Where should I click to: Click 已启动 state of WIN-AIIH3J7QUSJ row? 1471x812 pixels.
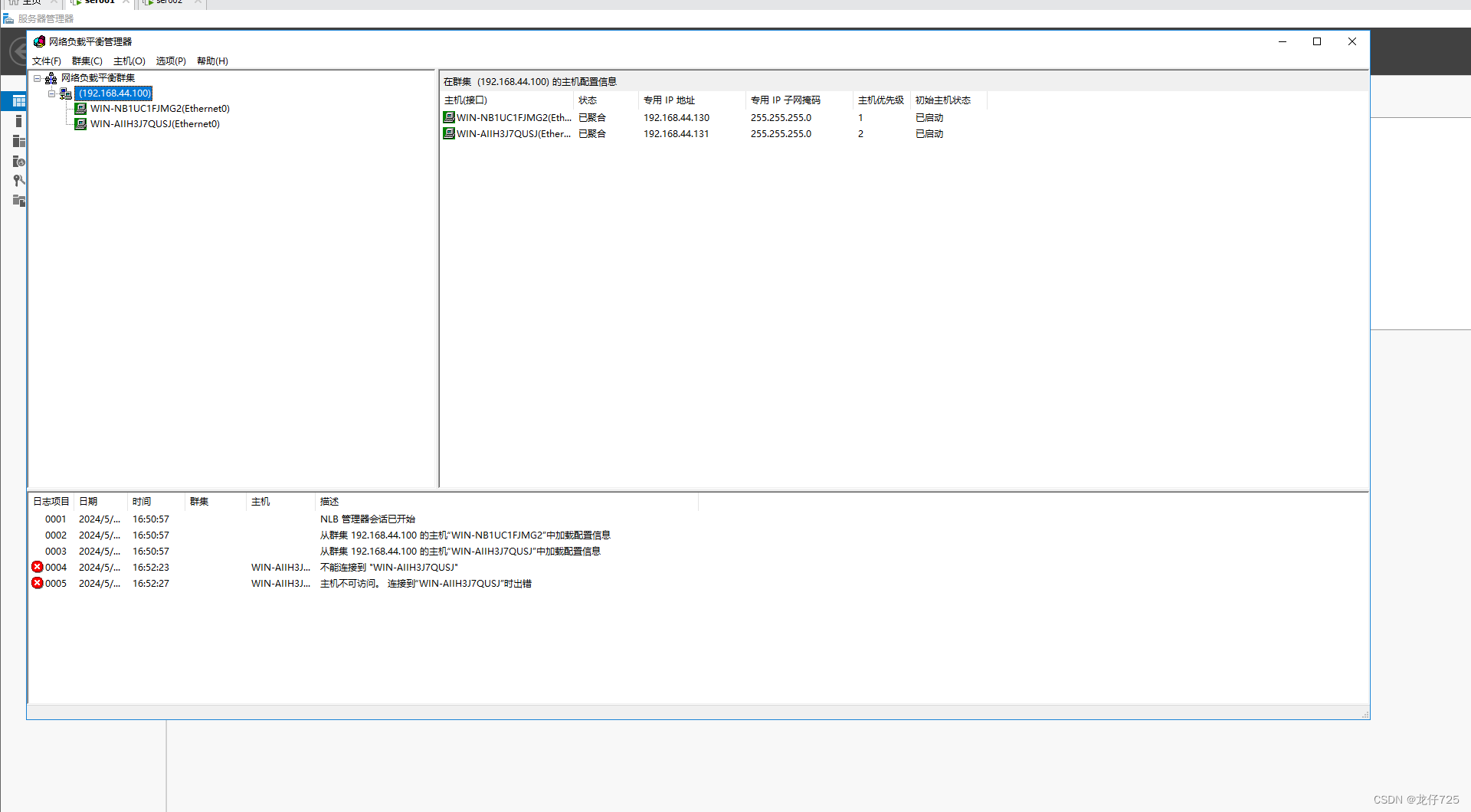pos(929,134)
